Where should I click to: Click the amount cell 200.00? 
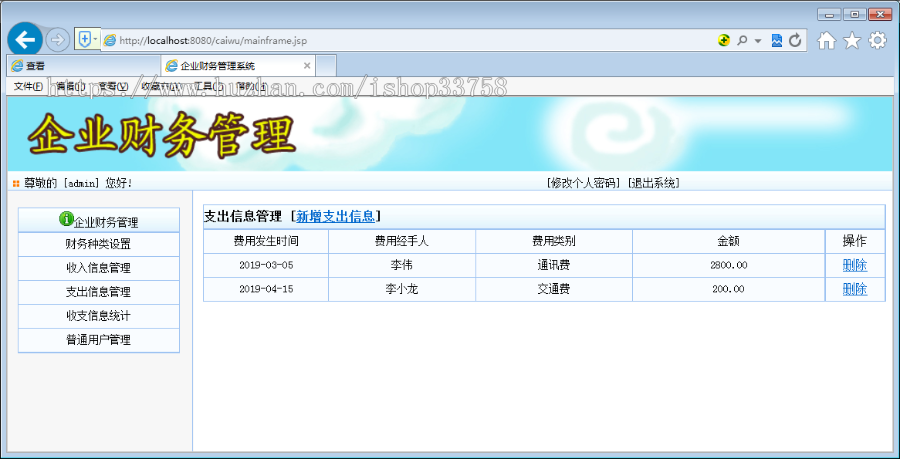[729, 290]
